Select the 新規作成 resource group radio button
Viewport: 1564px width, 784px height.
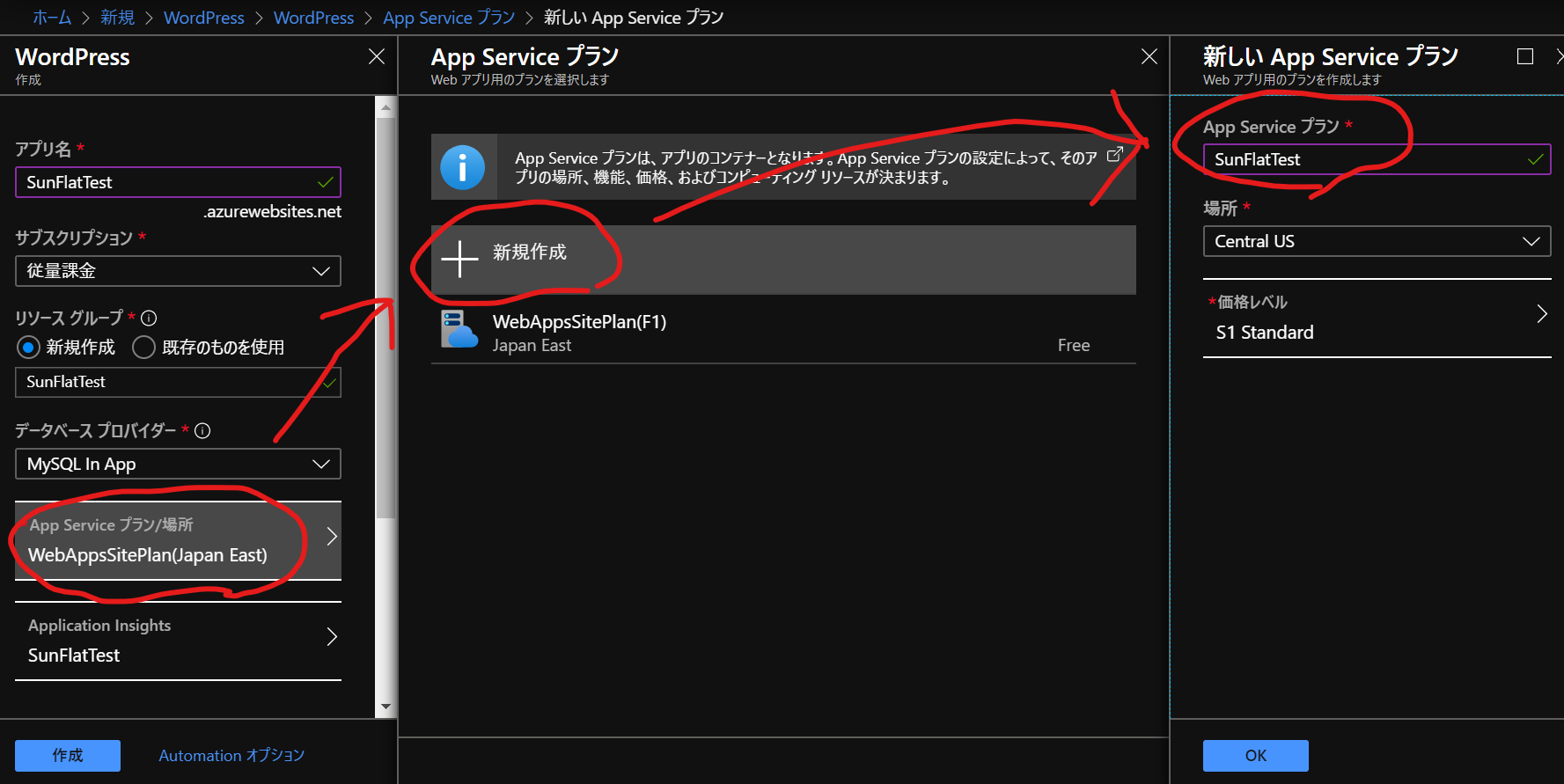pos(28,348)
